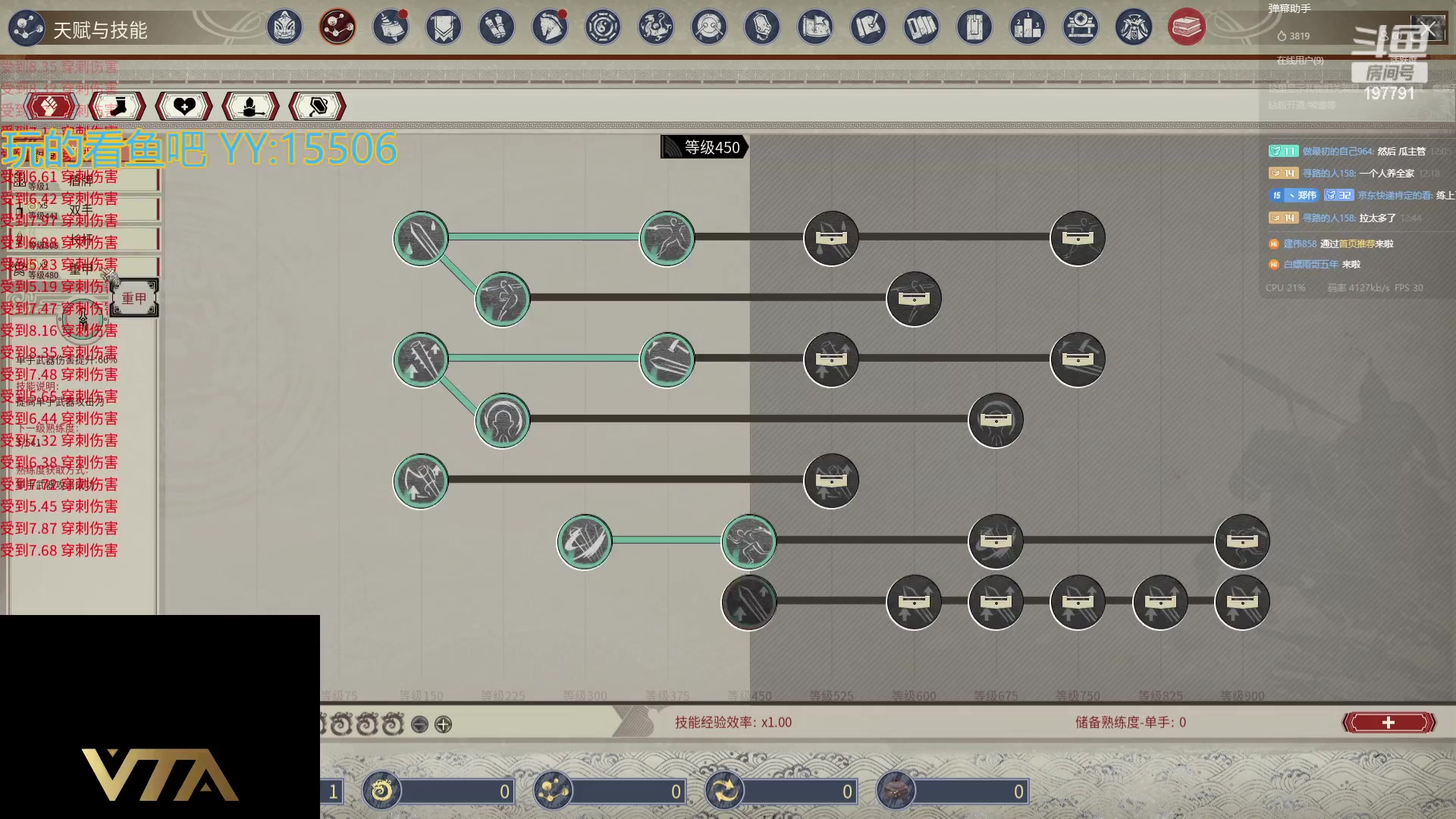Open the bamboo slips menu icon
This screenshot has height=819, width=1456.
coord(921,28)
